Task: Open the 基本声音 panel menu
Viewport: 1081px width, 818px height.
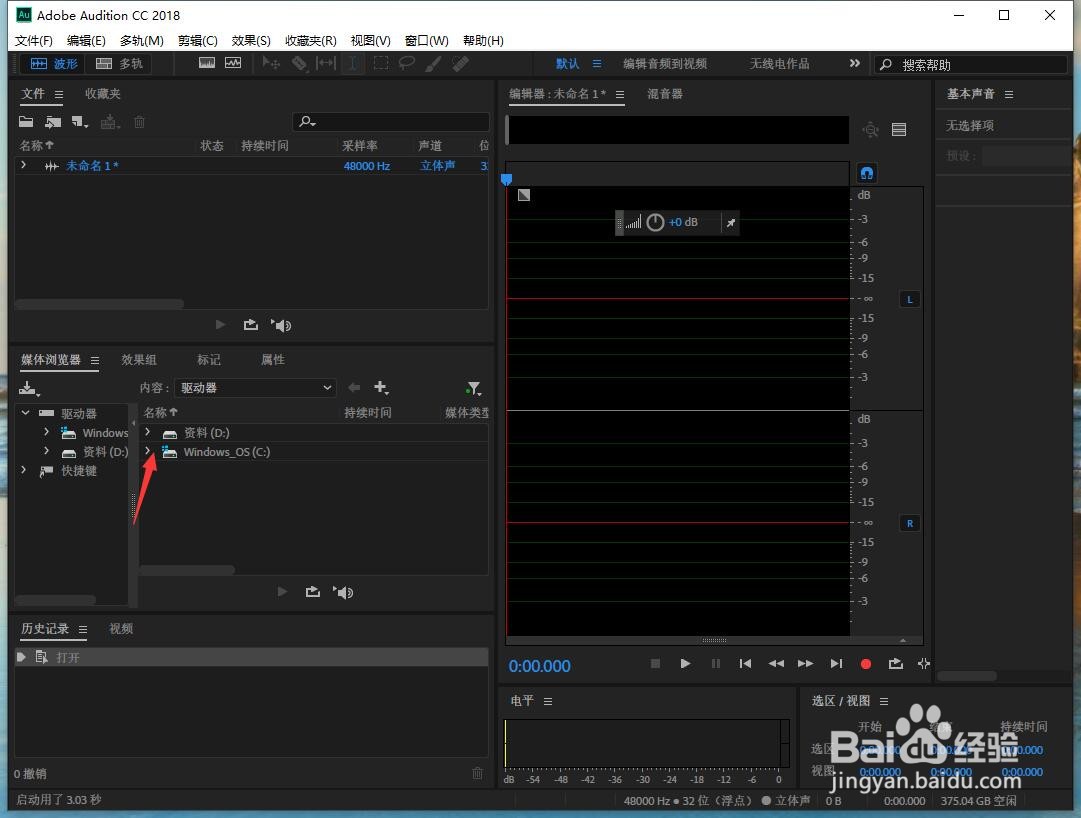Action: 1009,94
